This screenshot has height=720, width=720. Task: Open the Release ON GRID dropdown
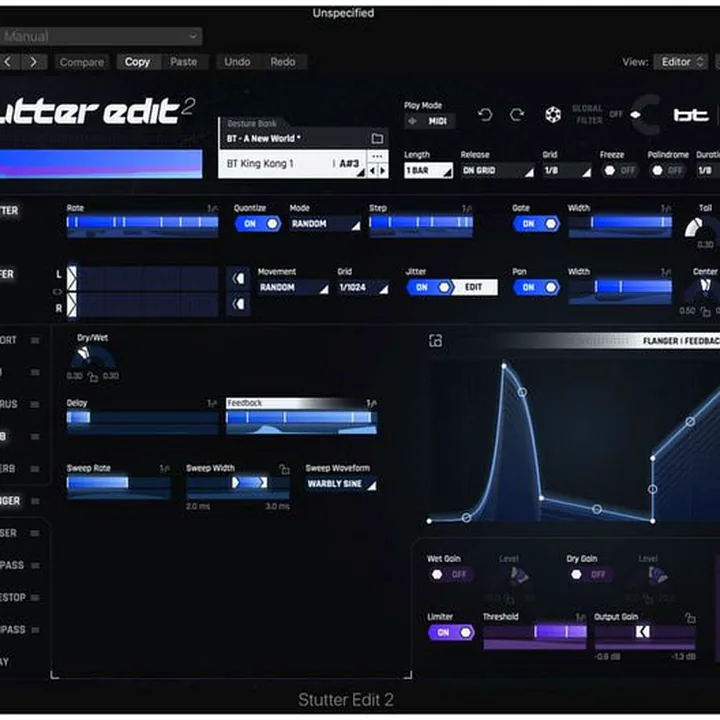pos(497,170)
